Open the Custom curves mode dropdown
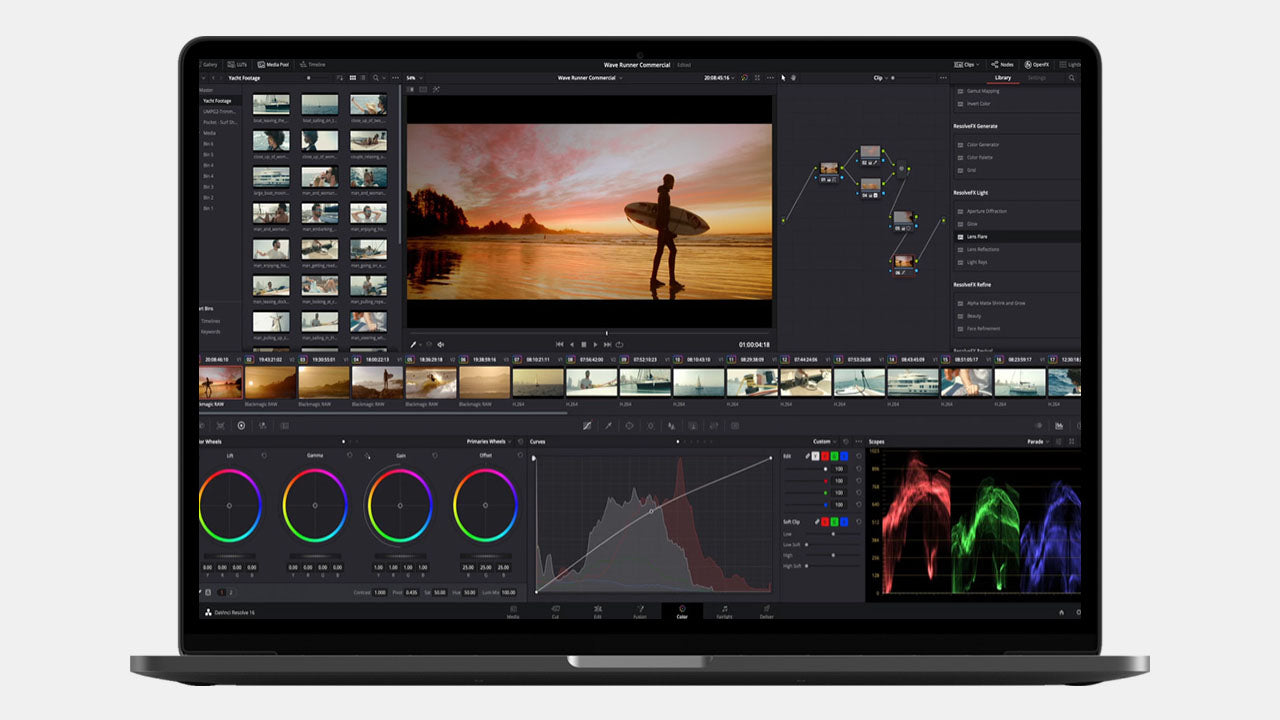 point(823,441)
